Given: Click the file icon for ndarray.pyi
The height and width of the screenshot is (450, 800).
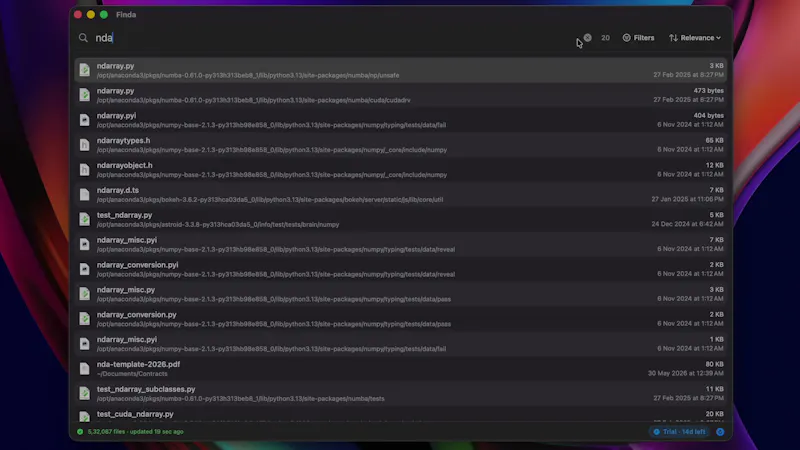Looking at the screenshot, I should (x=85, y=120).
